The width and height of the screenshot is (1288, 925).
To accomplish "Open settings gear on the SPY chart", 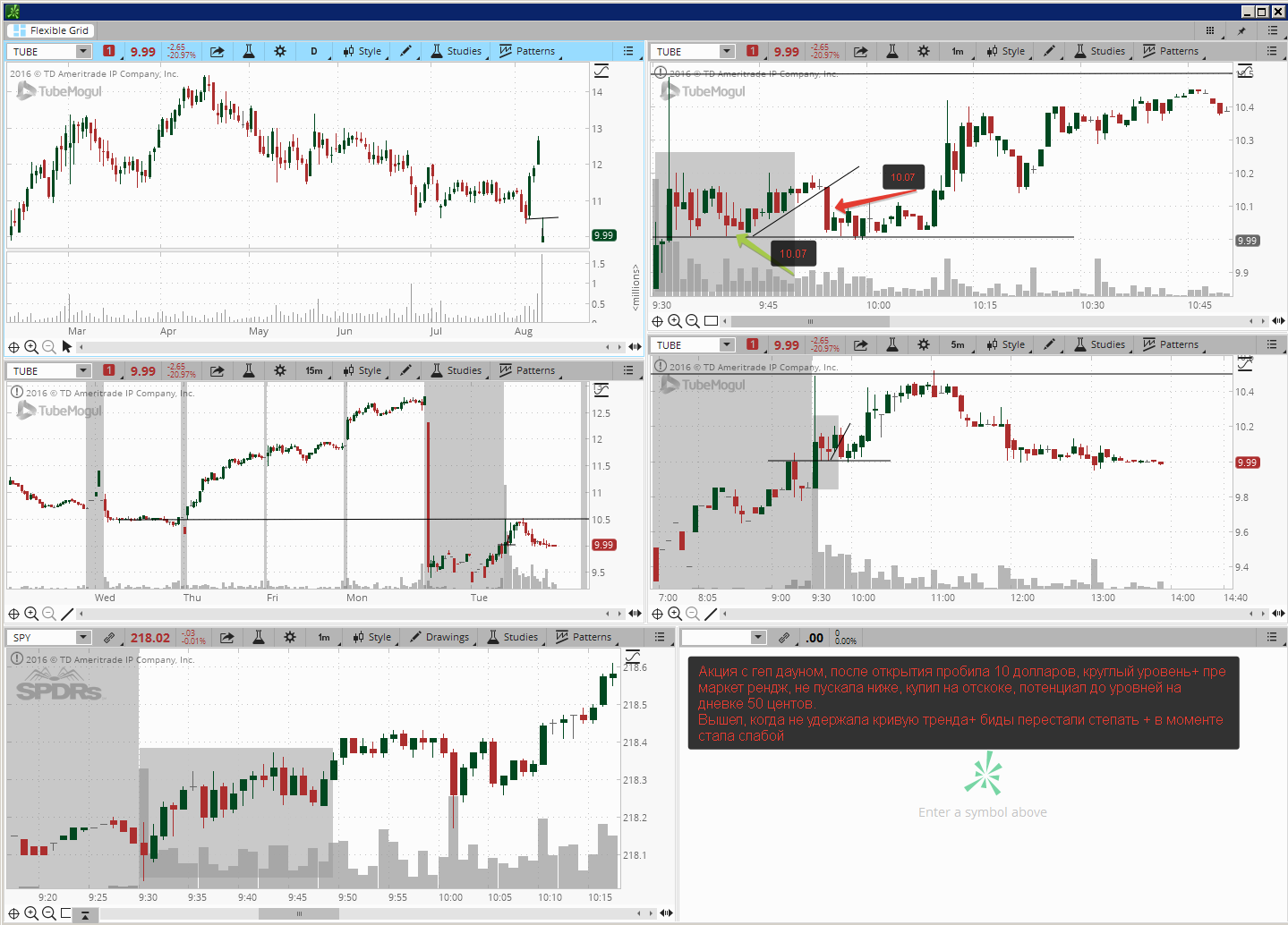I will [x=290, y=638].
